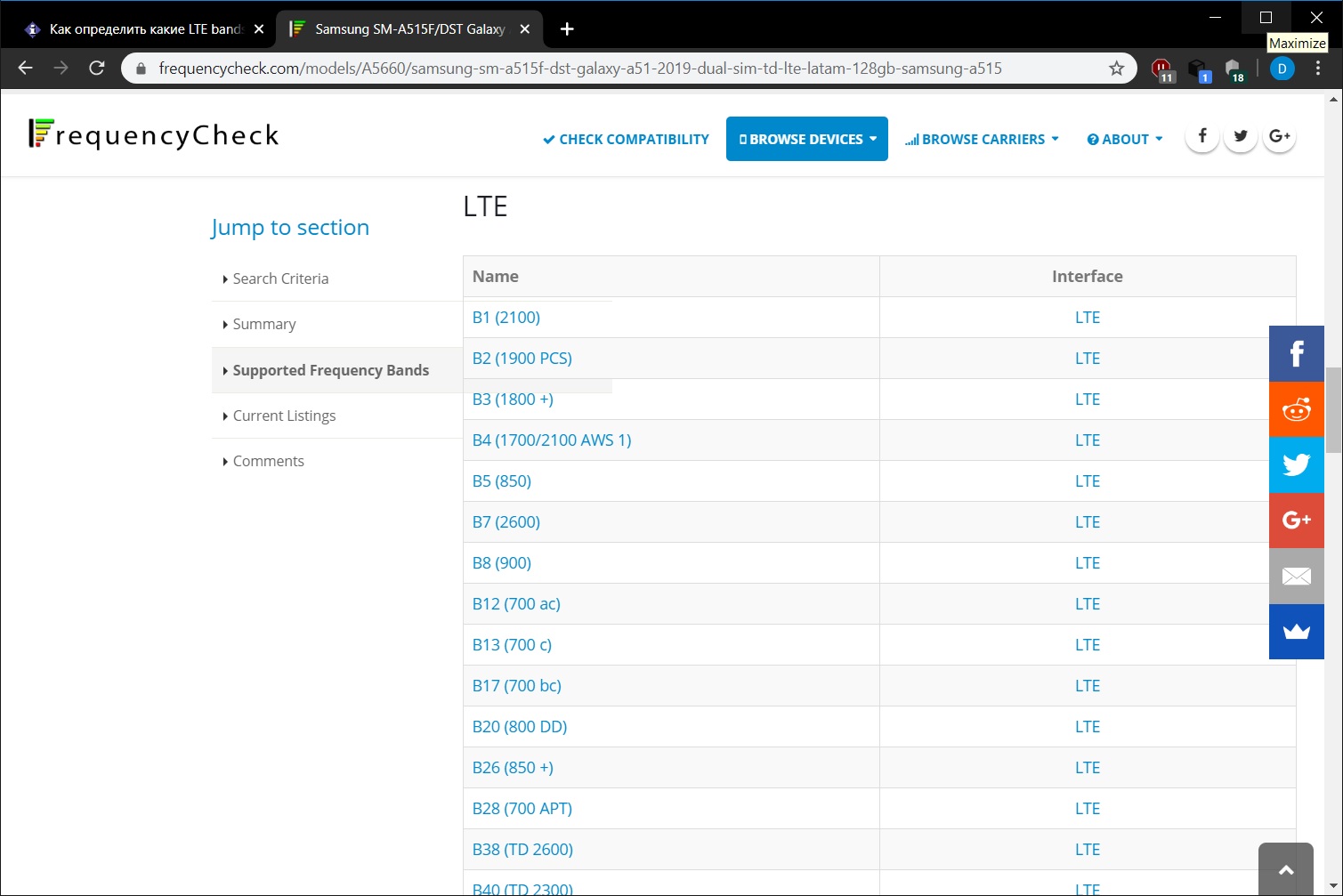The width and height of the screenshot is (1343, 896).
Task: Click the FrequencyCheck logo
Action: [154, 134]
